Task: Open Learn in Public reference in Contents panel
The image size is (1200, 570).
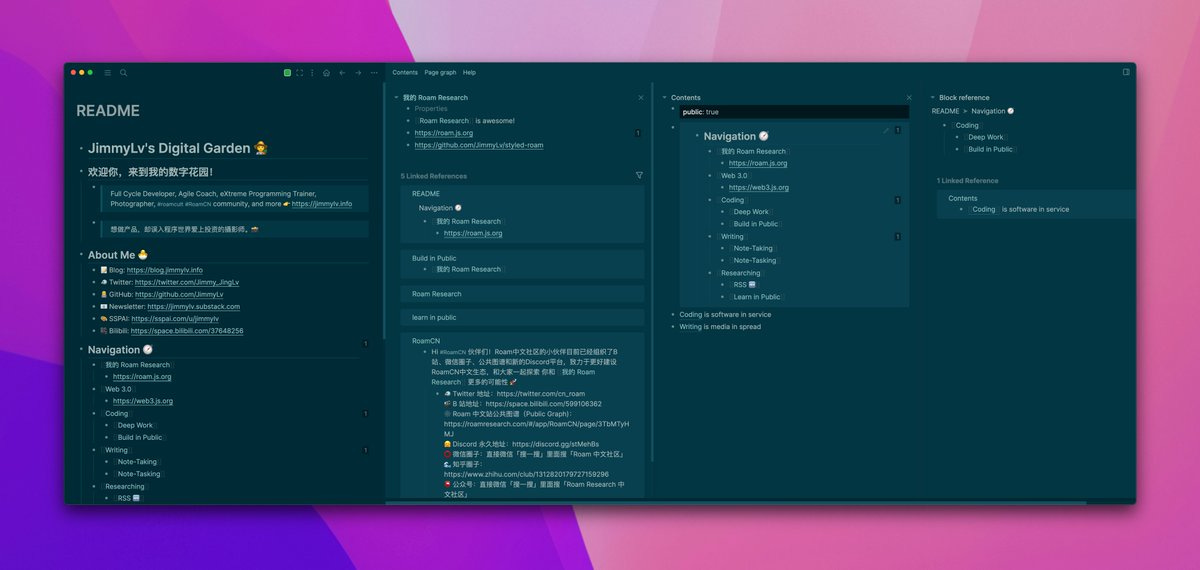Action: click(x=757, y=297)
